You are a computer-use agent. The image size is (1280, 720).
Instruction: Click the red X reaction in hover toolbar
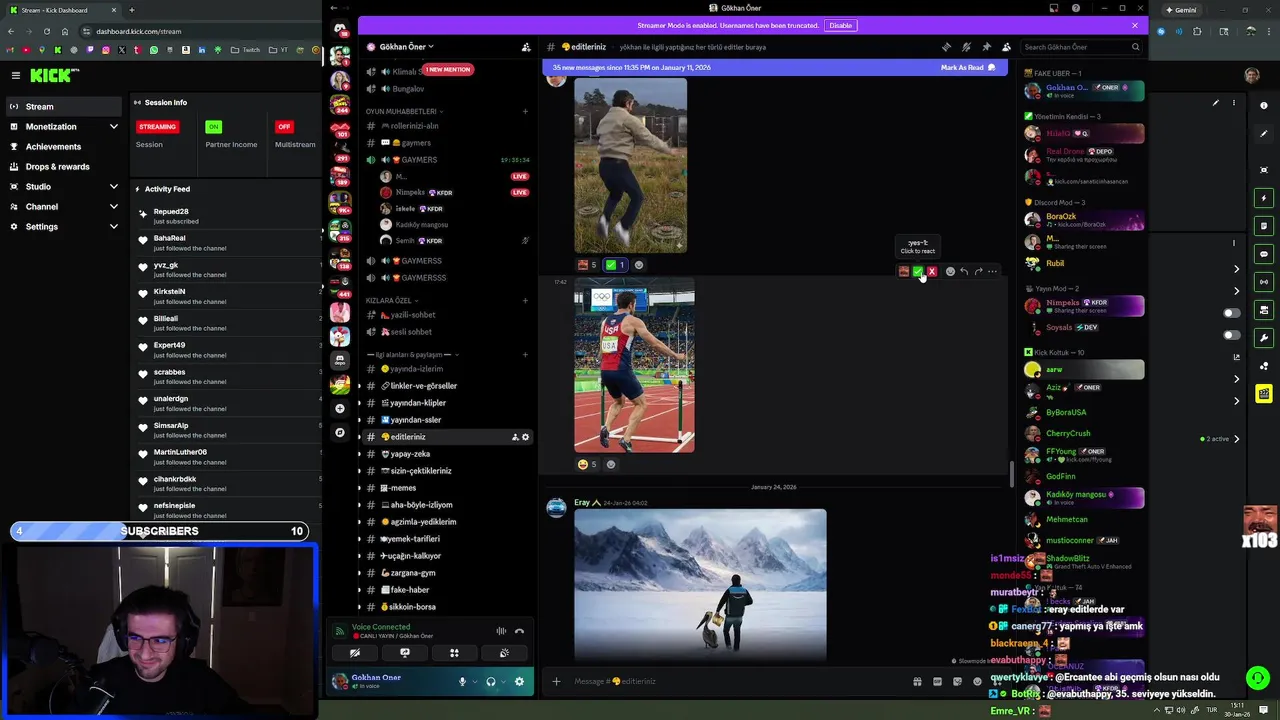click(x=932, y=271)
